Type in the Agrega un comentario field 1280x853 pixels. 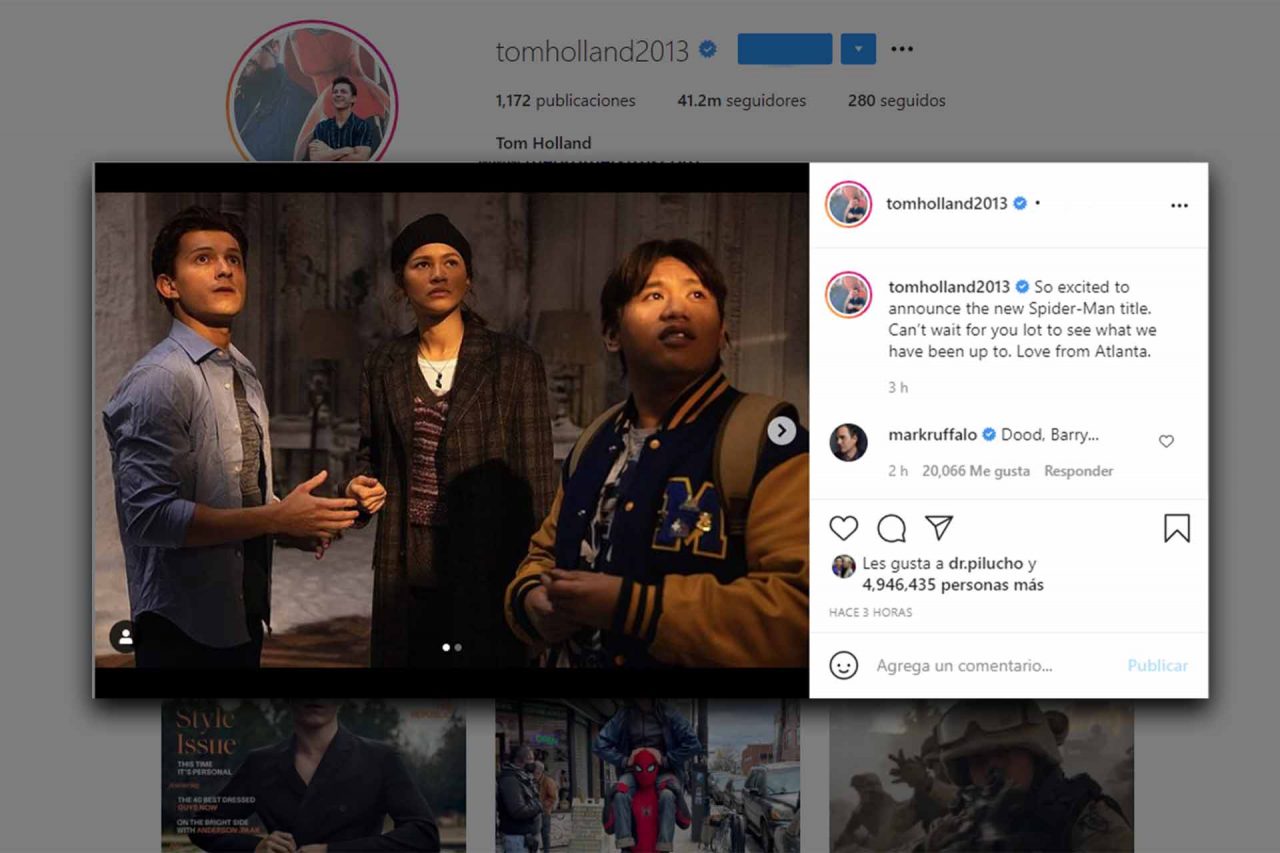[x=990, y=665]
